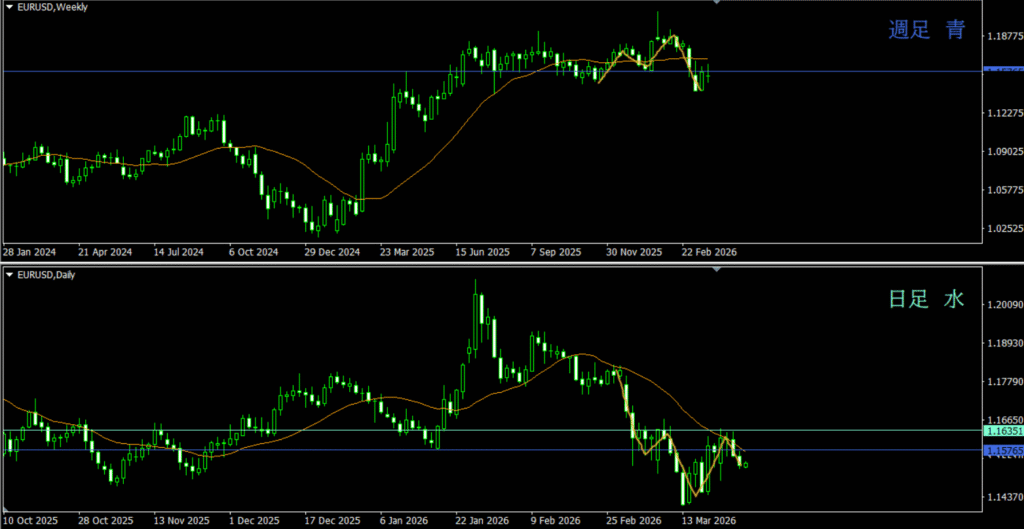Click 1.20090 on the daily price scale
The width and height of the screenshot is (1024, 529).
(x=1002, y=305)
